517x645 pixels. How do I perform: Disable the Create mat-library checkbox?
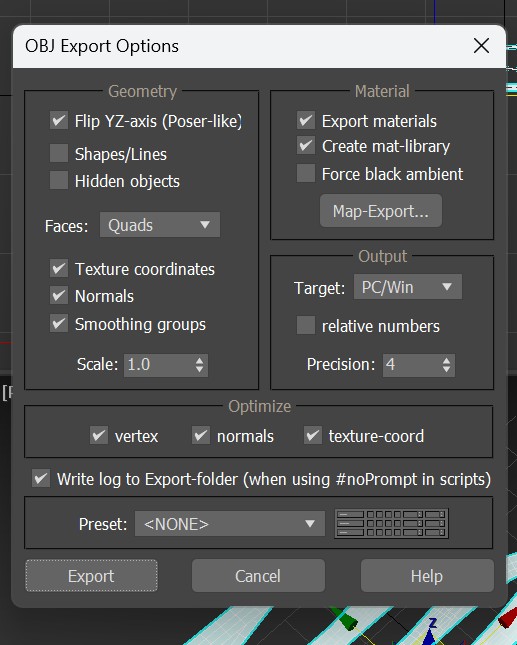[x=306, y=146]
